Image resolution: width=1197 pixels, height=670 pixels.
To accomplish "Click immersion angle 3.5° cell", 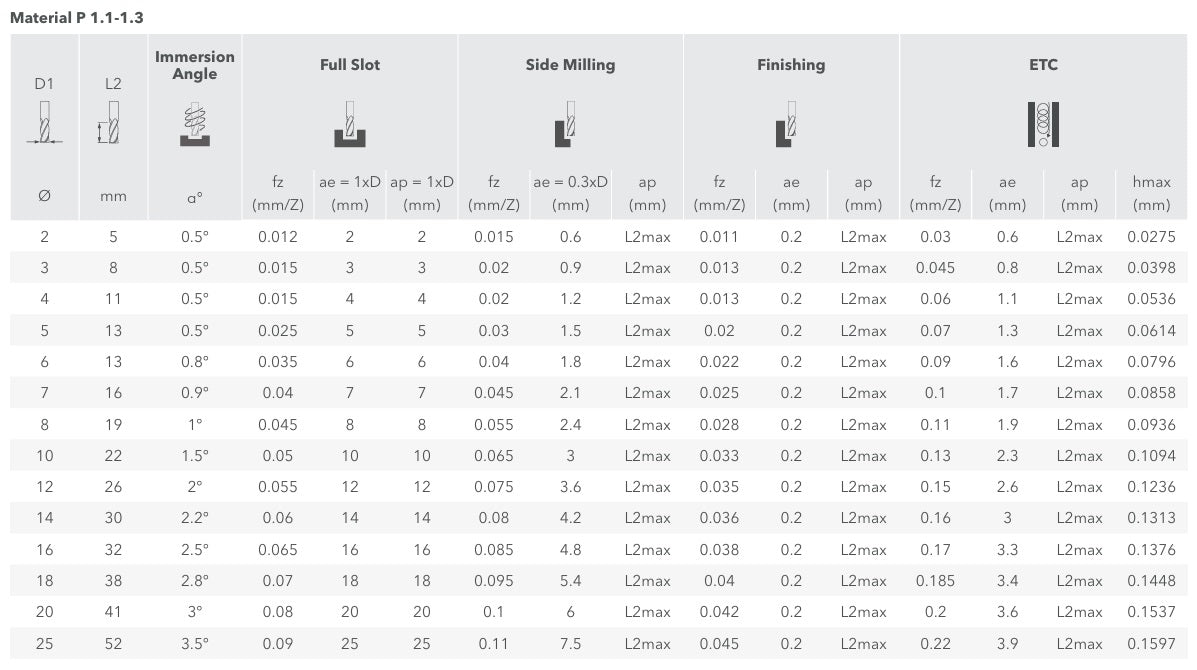I will pos(195,643).
